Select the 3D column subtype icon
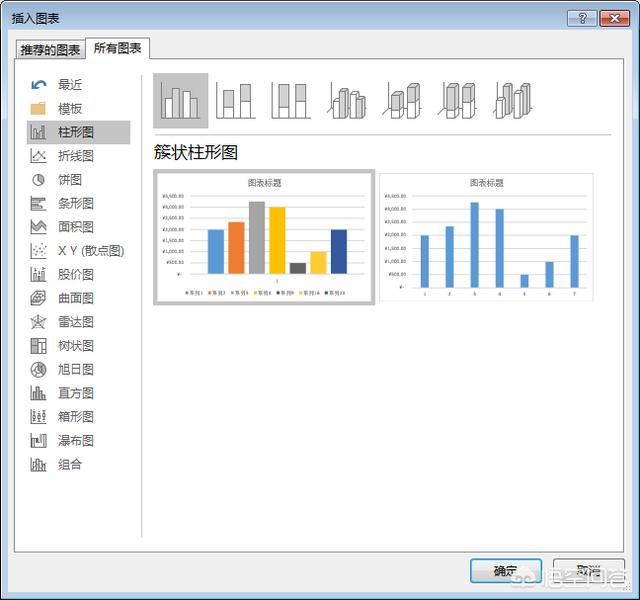 514,101
